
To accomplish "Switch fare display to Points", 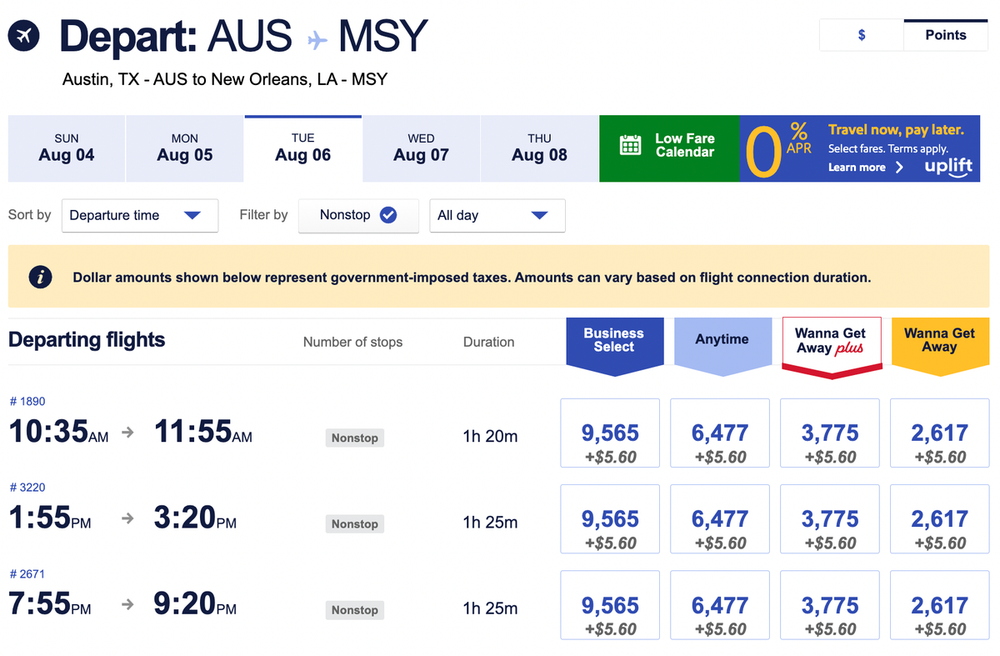I will tap(945, 35).
